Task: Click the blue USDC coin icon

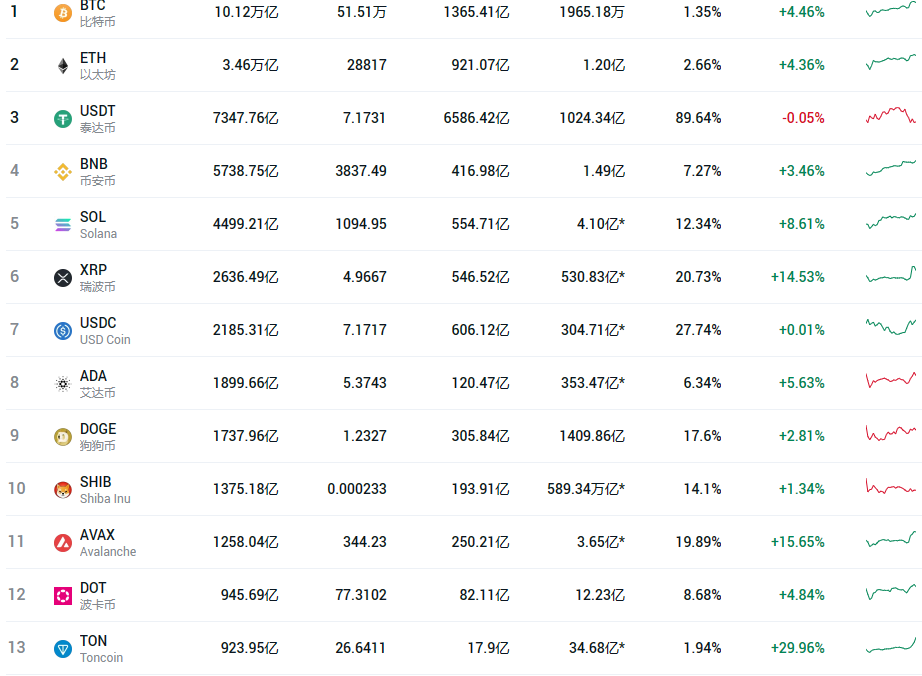Action: (x=63, y=331)
